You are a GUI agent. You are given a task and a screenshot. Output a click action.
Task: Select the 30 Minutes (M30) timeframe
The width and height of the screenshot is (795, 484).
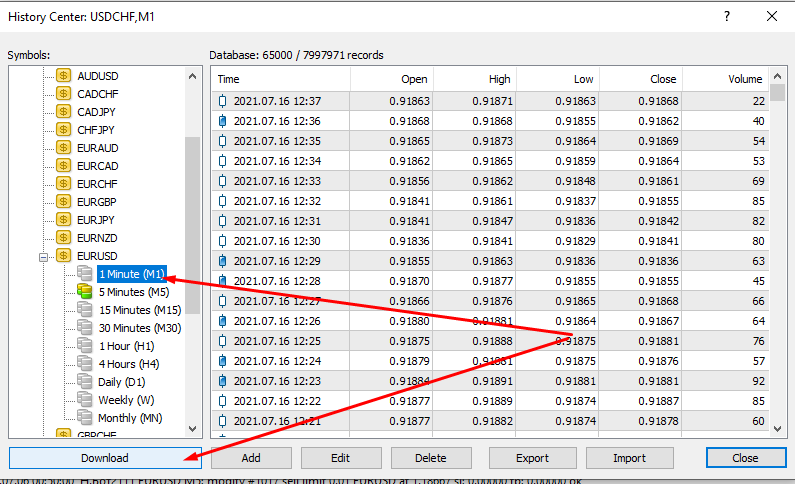tap(140, 328)
